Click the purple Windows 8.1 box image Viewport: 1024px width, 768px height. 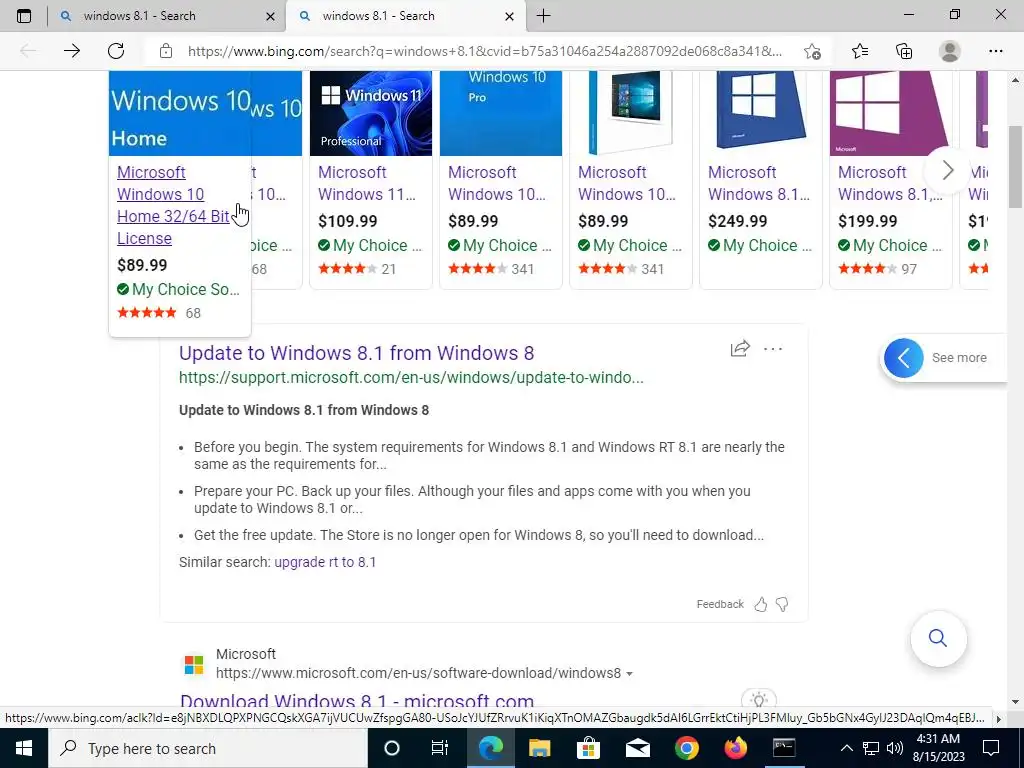coord(891,113)
